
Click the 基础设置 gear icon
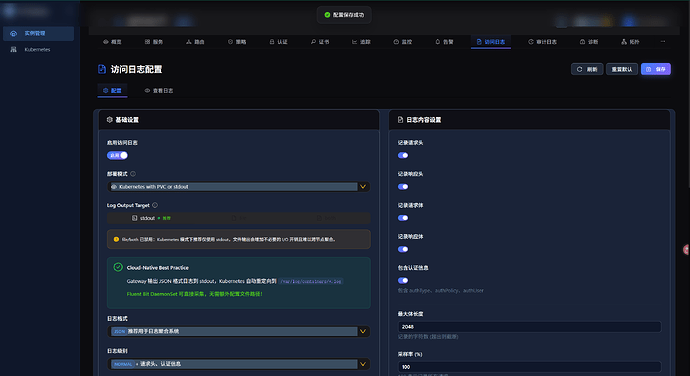coord(110,120)
